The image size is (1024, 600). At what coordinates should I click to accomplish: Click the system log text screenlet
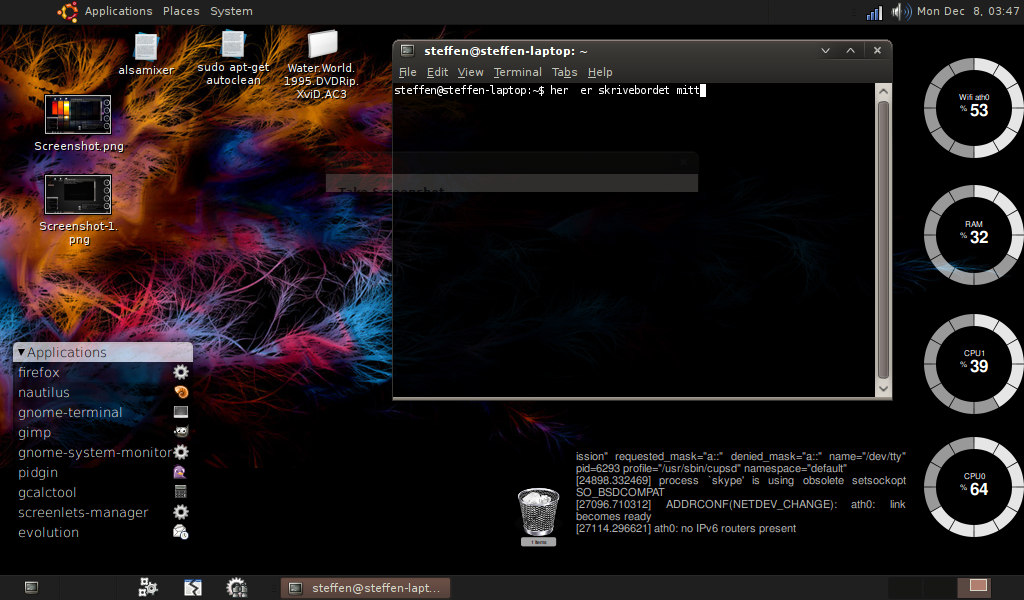[741, 492]
